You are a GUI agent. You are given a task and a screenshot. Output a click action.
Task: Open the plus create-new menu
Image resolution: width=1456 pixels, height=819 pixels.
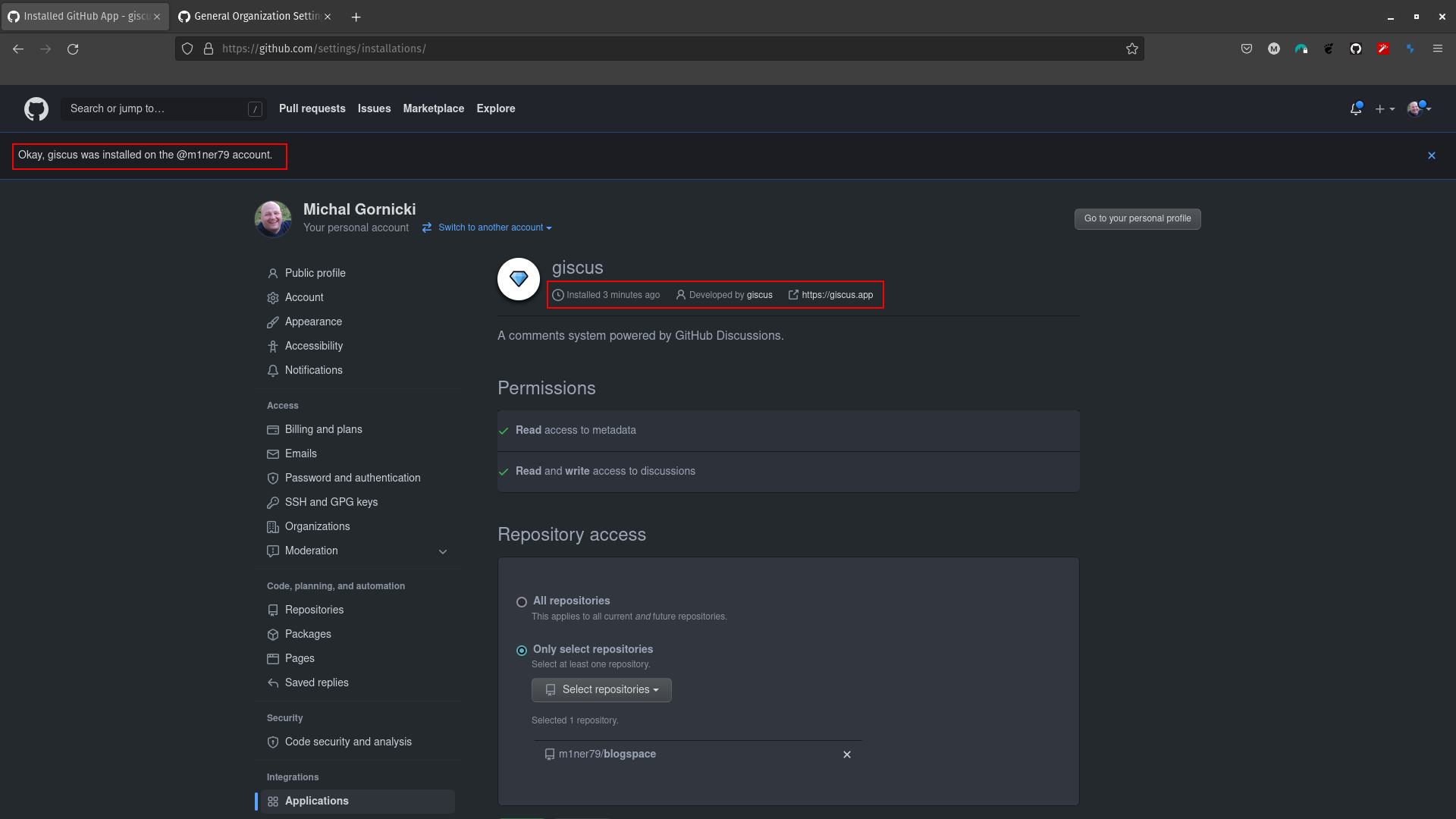click(1385, 109)
